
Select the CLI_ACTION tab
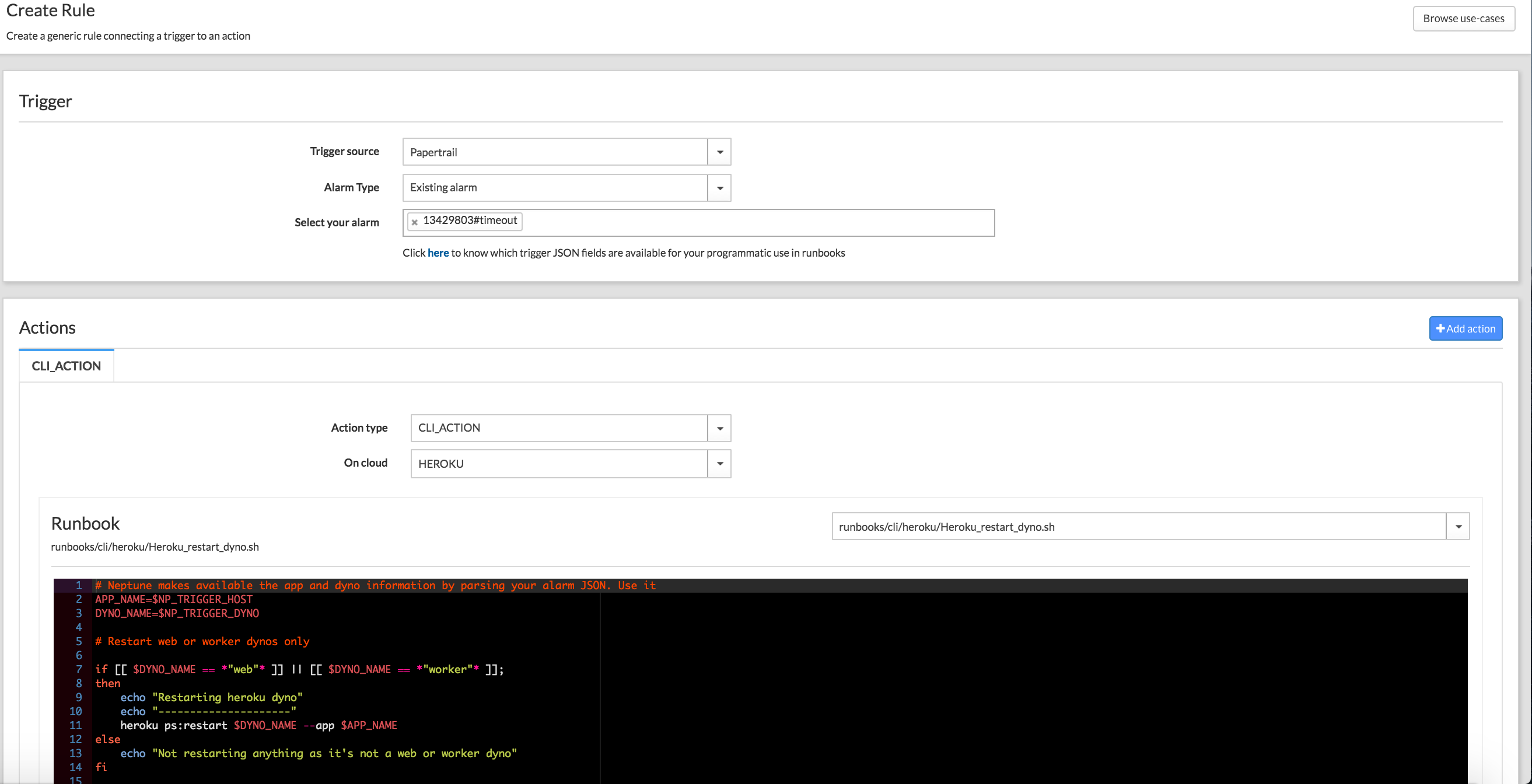click(66, 366)
